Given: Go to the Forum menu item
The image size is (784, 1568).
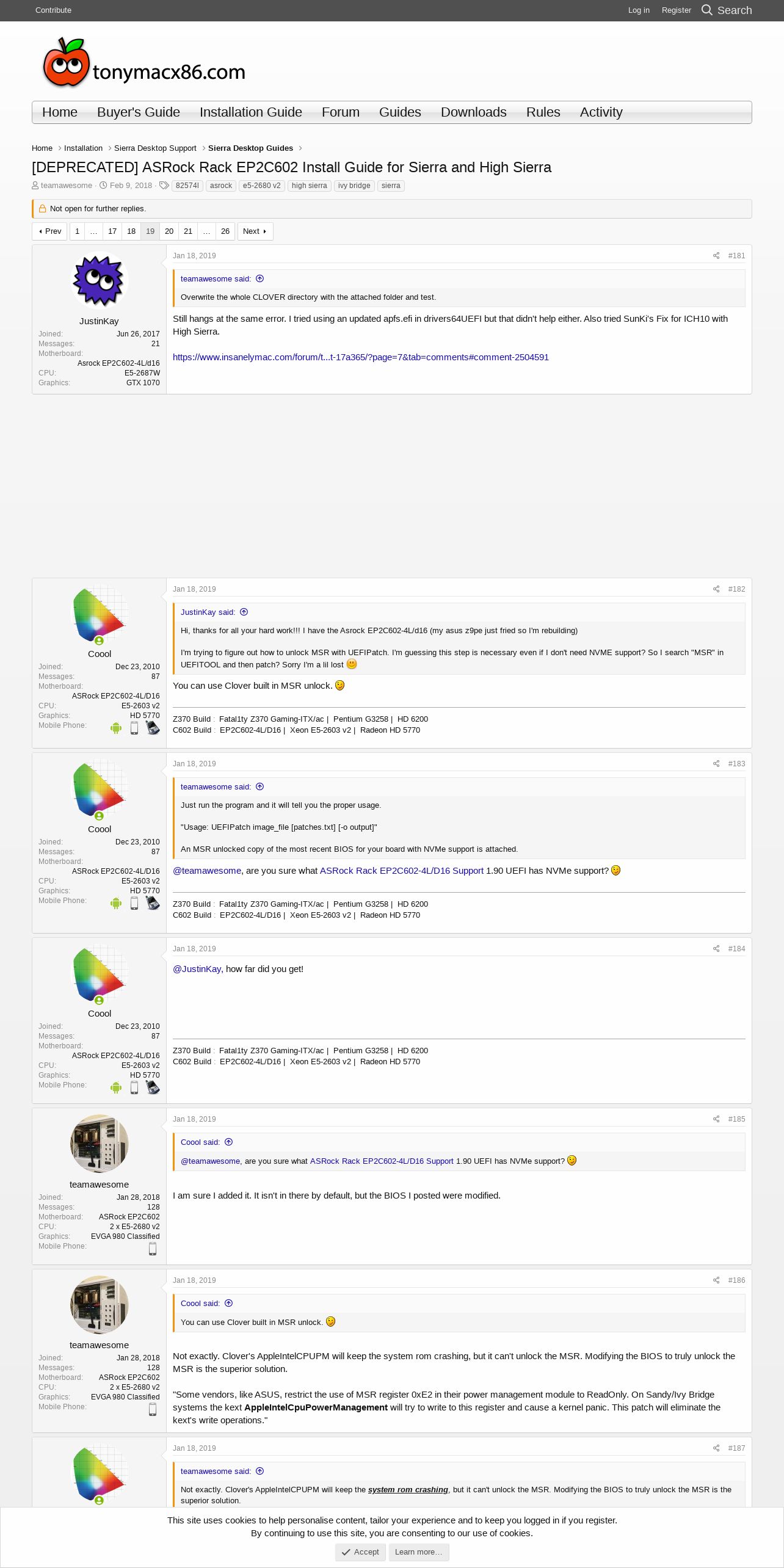Looking at the screenshot, I should [341, 112].
